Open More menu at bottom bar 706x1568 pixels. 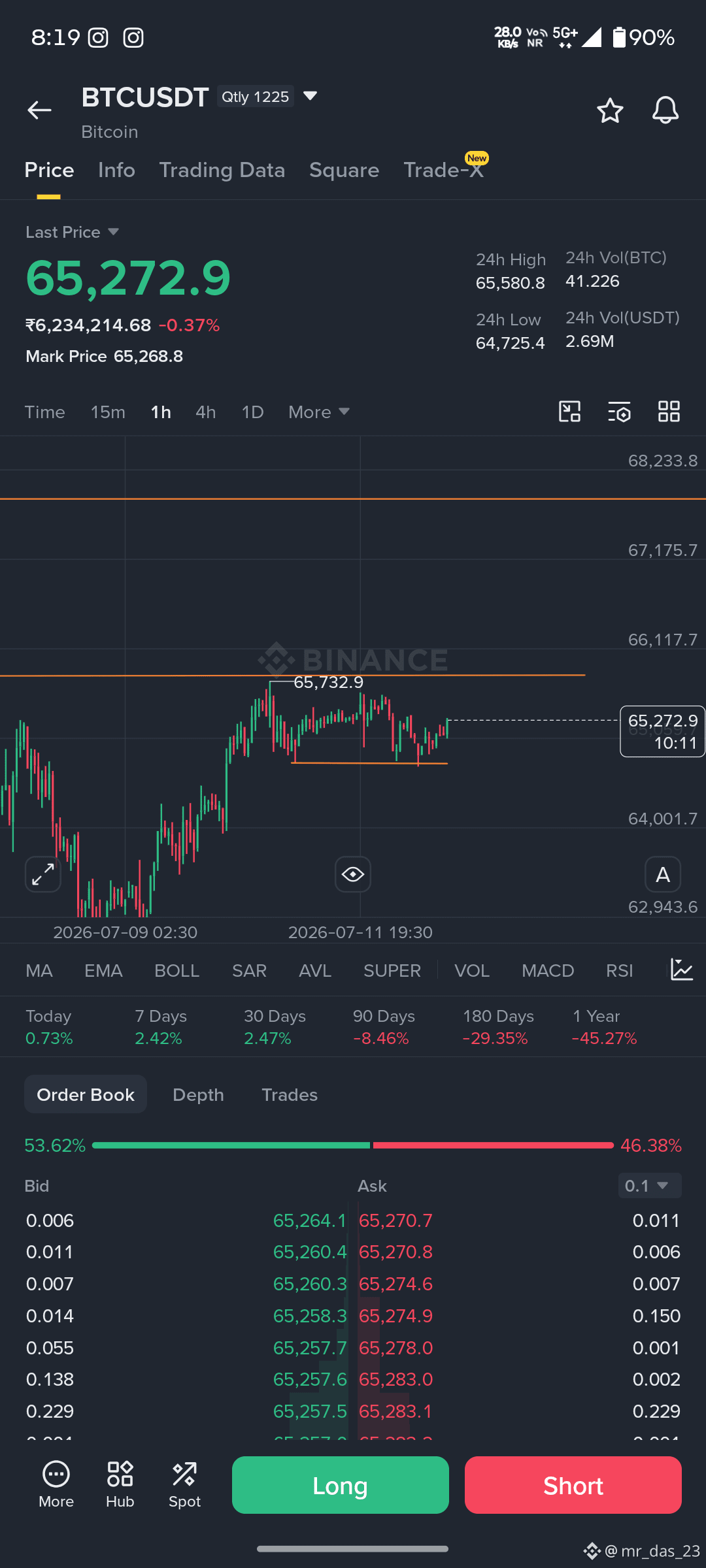56,1484
